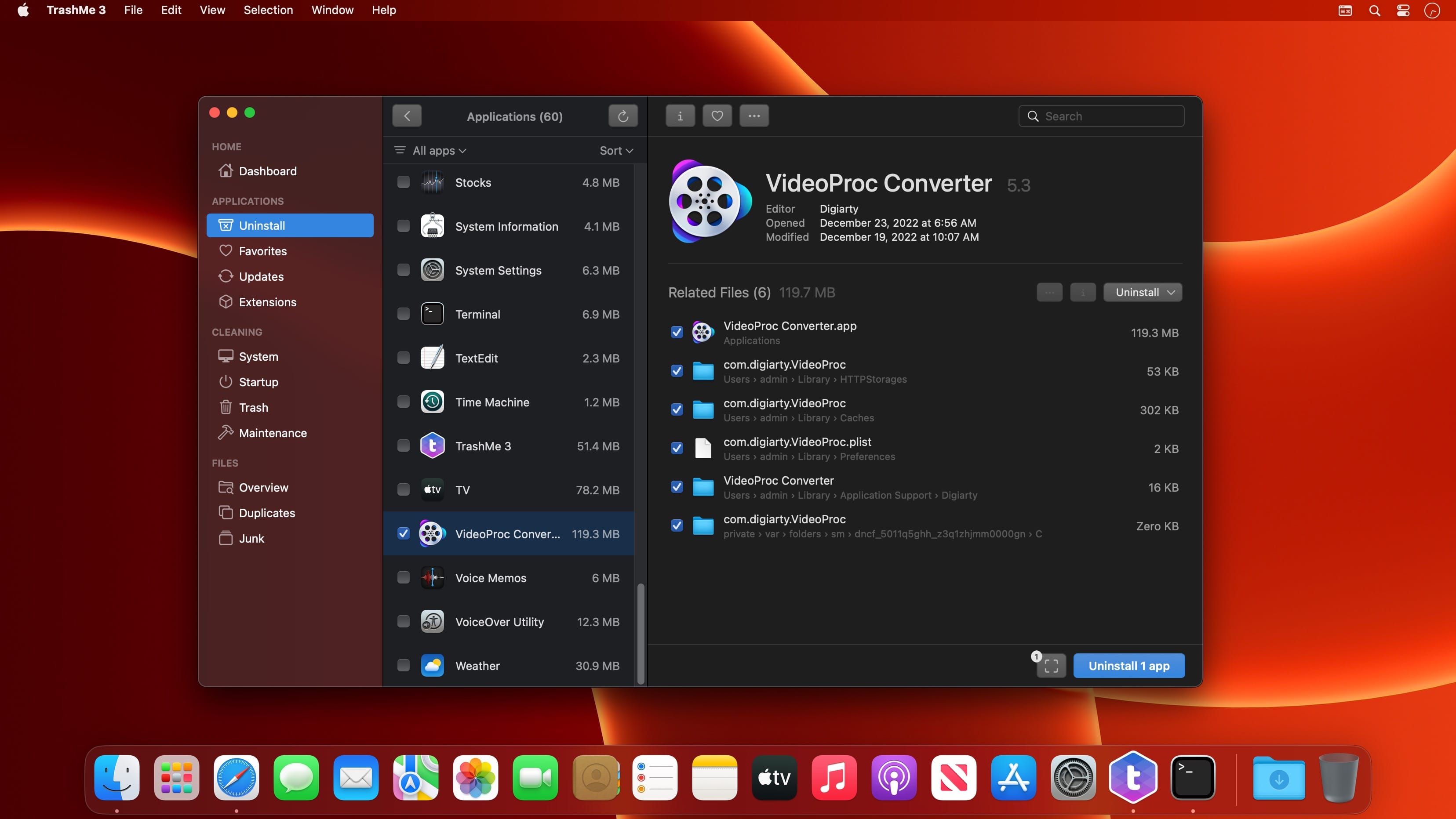Click the Uninstall 1 app button

1128,666
